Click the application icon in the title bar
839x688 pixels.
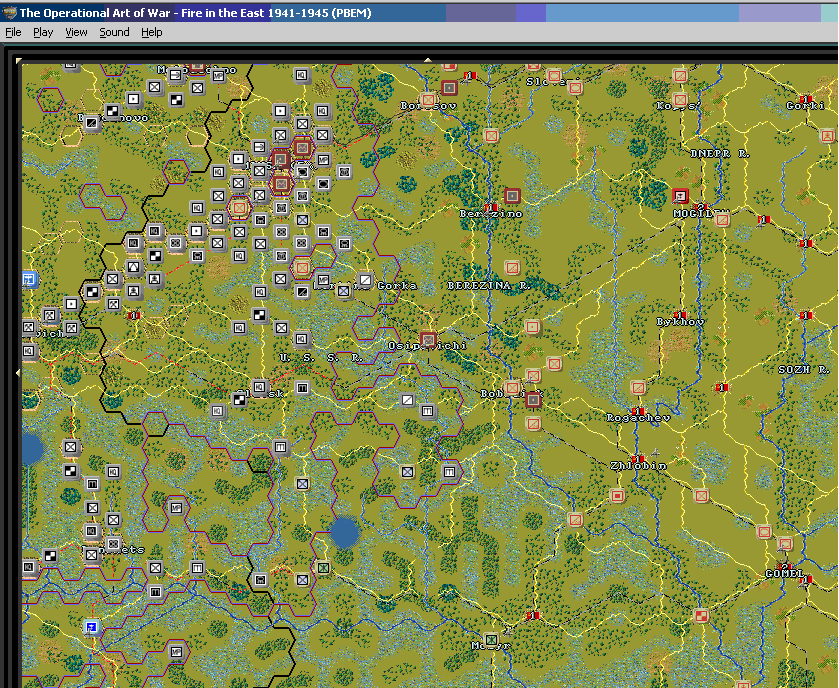click(x=10, y=13)
